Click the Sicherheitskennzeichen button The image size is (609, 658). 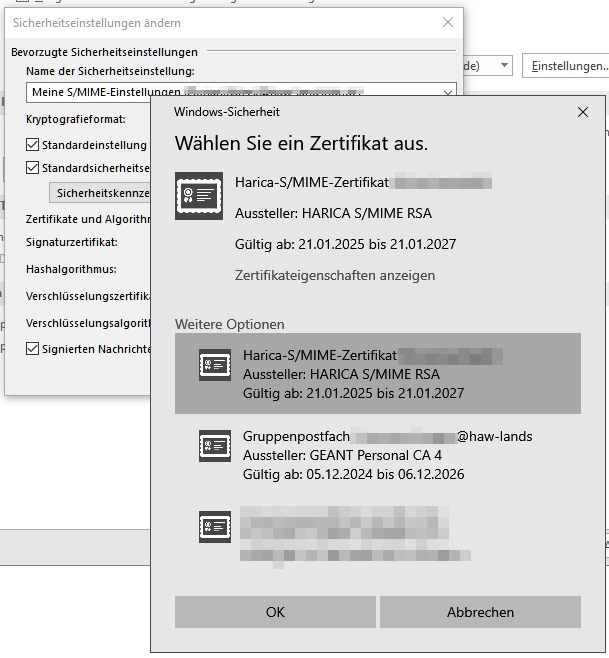100,193
